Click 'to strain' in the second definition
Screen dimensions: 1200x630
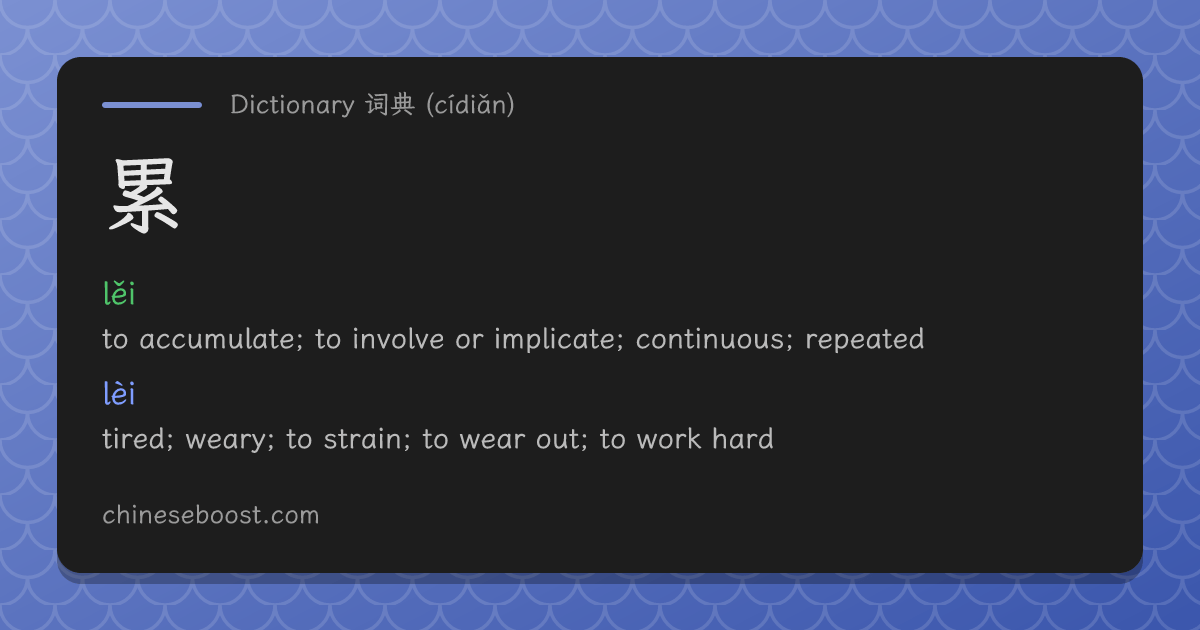tap(347, 439)
